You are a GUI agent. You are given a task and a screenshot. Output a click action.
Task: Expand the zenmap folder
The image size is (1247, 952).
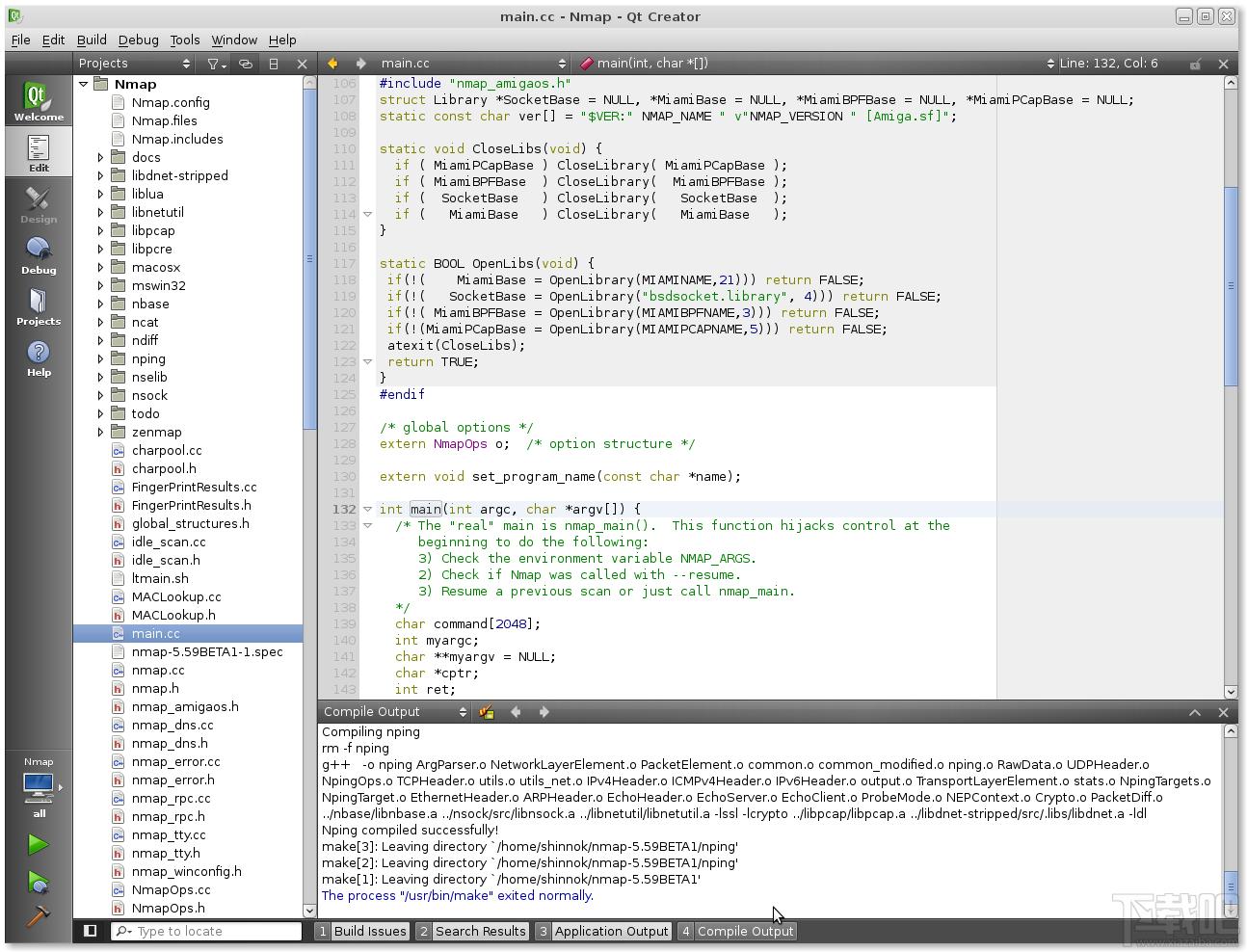[x=100, y=432]
